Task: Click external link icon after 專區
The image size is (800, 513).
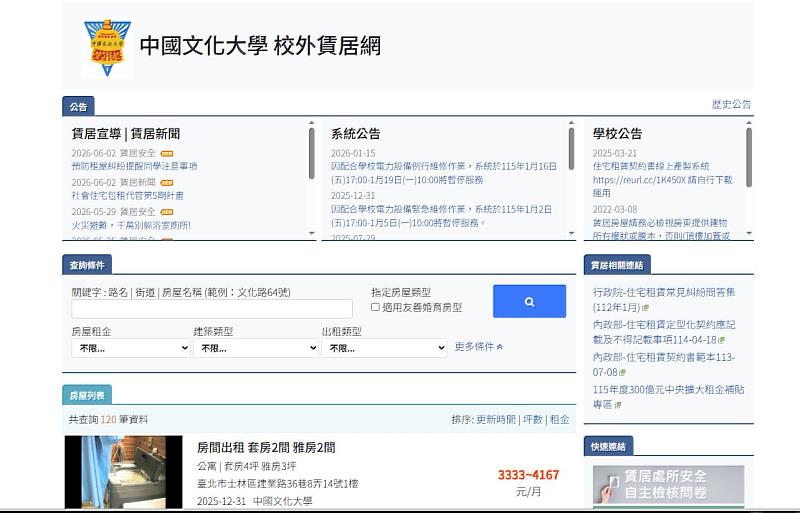Action: [618, 405]
